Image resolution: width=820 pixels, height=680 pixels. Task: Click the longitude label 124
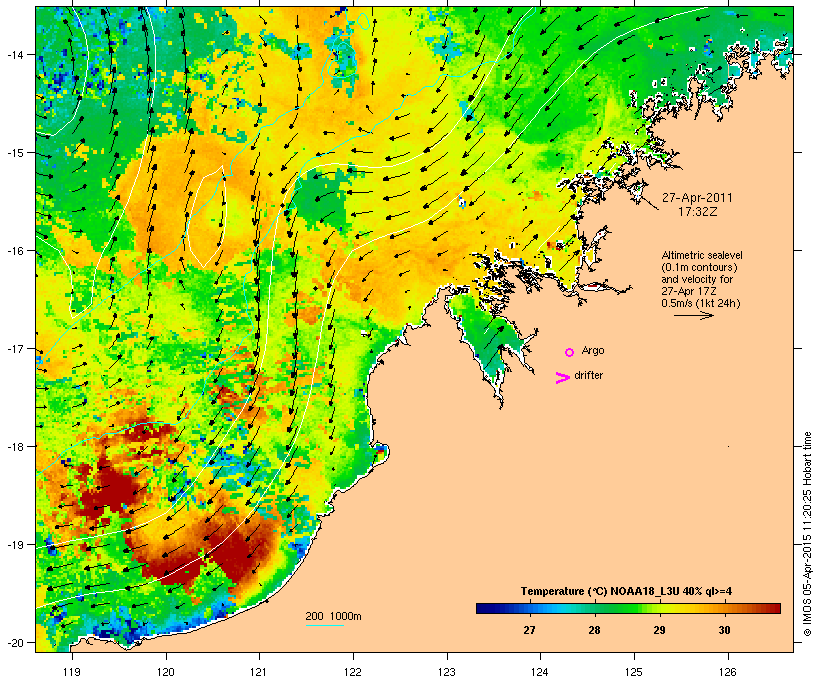(540, 672)
